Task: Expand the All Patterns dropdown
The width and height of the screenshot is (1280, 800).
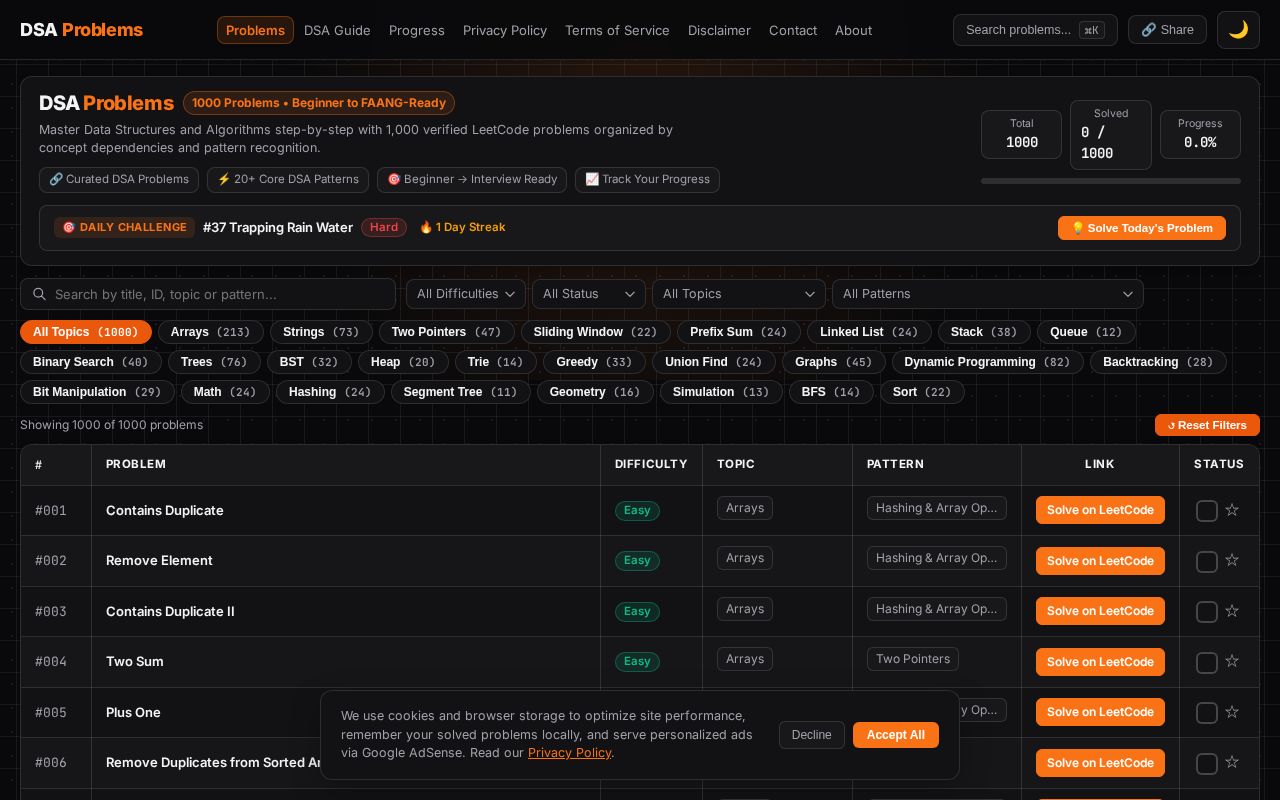Action: [987, 294]
